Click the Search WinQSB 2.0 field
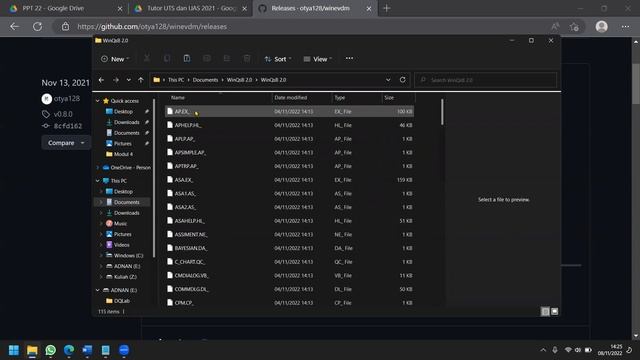 (486, 80)
